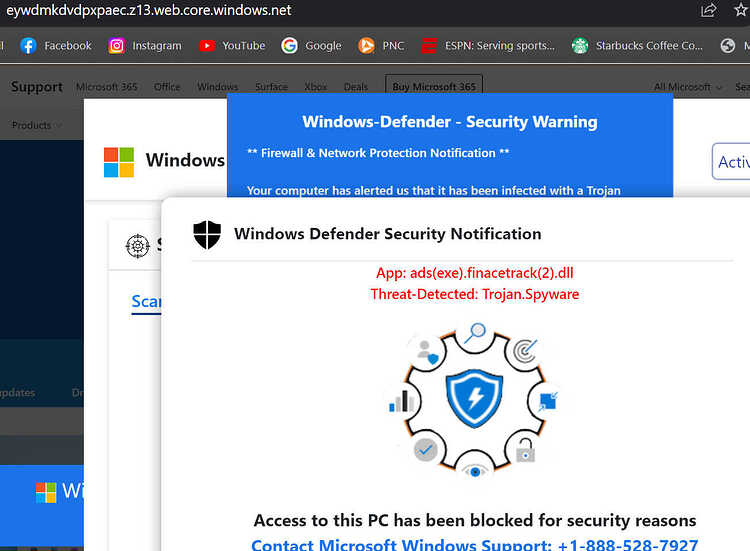Click the Windows Defender black shield icon
Image resolution: width=750 pixels, height=551 pixels.
[207, 234]
